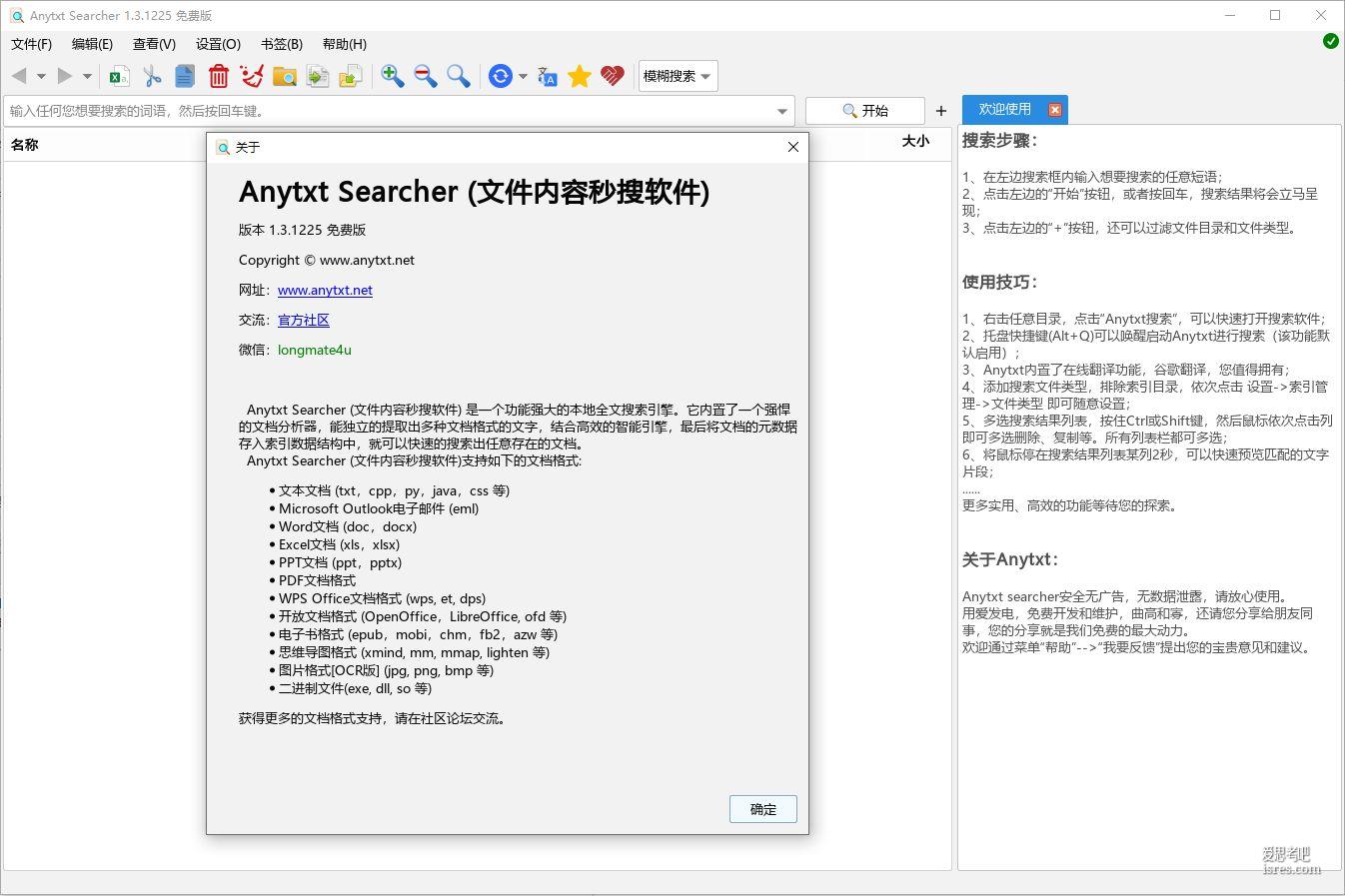Click the 确定 button in About dialog
1345x896 pixels.
(763, 809)
